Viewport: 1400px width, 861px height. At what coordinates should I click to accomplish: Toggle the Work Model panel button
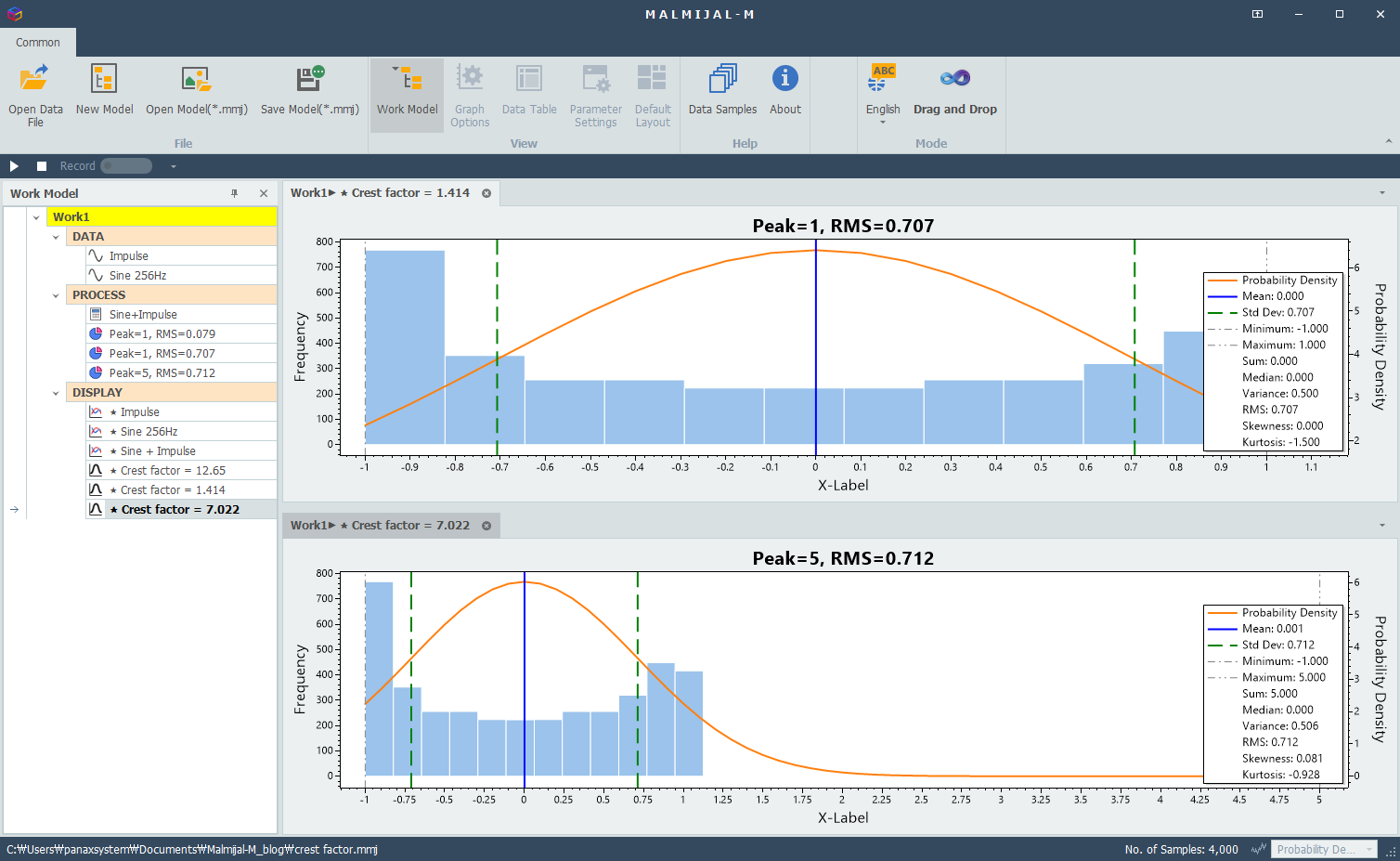point(407,95)
